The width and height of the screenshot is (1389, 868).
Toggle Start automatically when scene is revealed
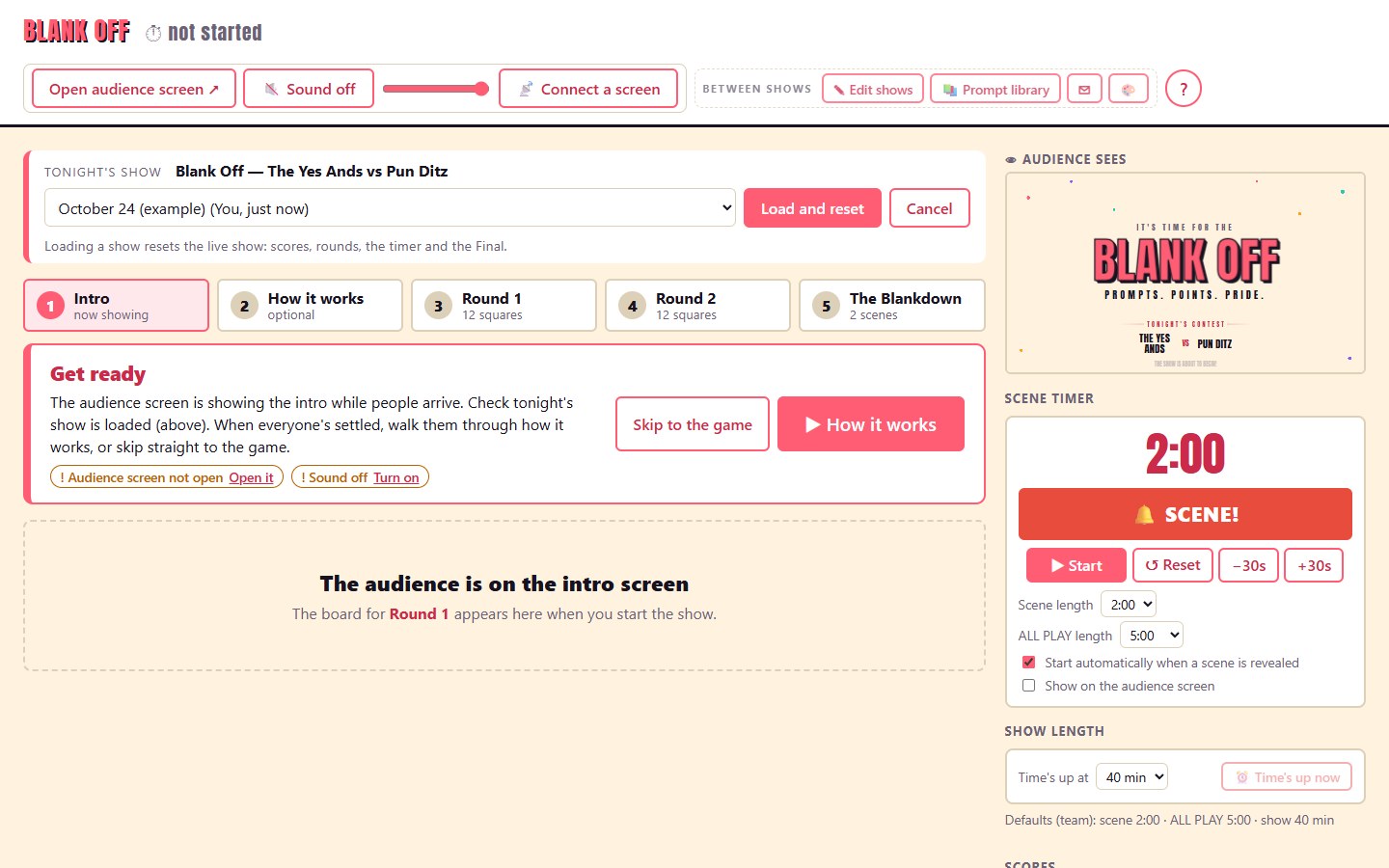click(1028, 663)
